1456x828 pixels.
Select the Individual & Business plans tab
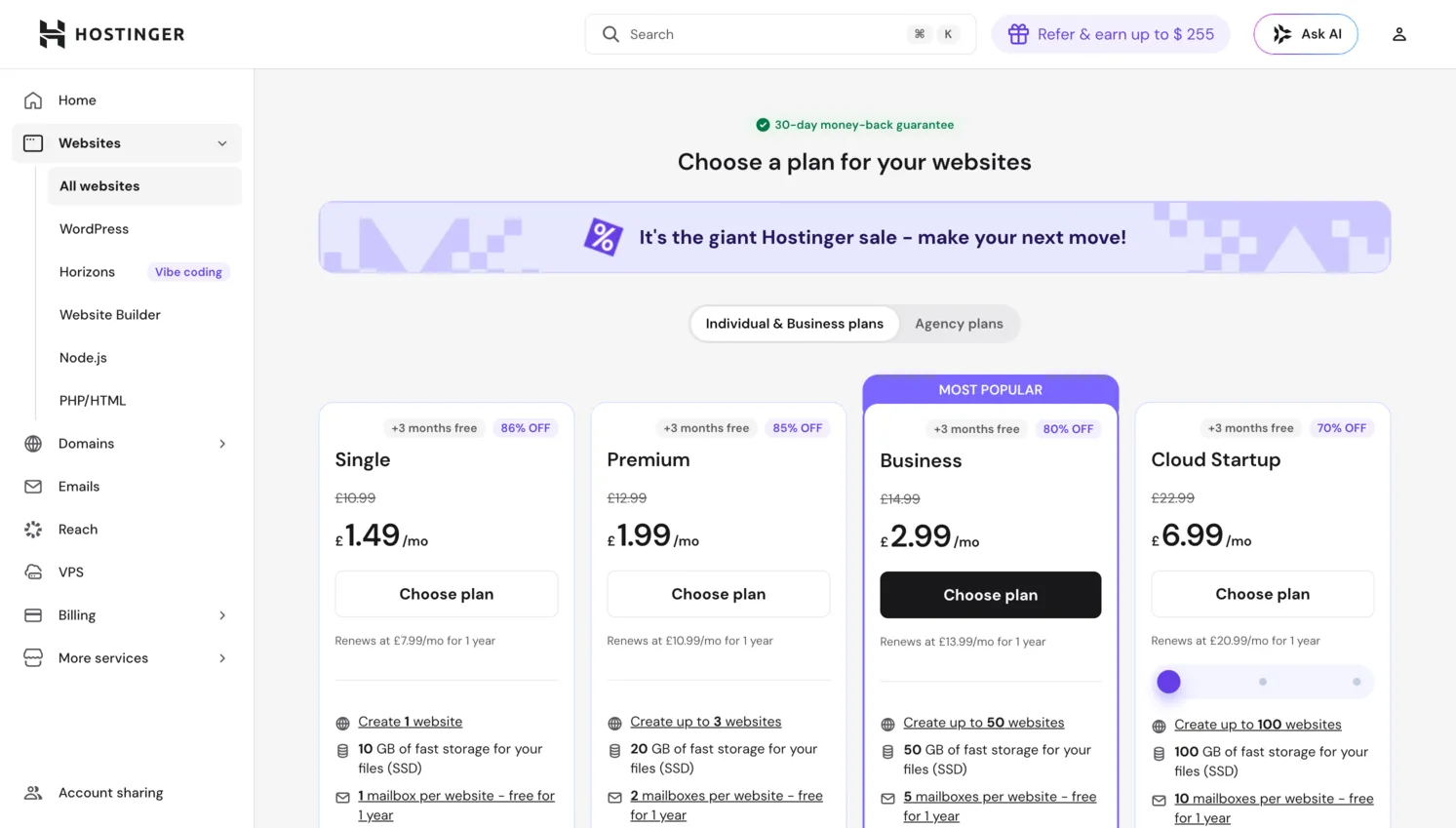[x=794, y=323]
